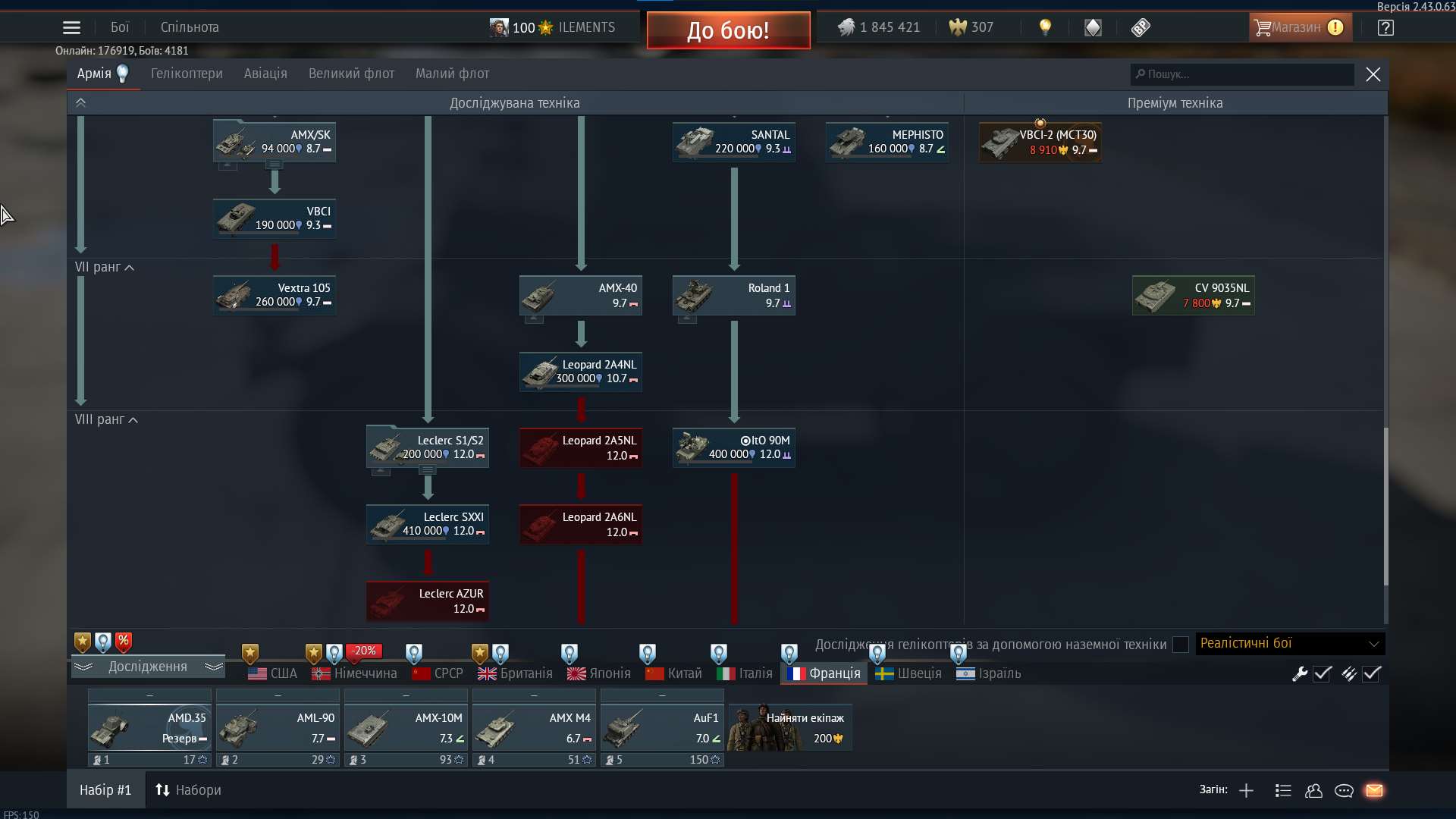Open player profile ILEMENTS
1456x819 pixels.
click(x=552, y=27)
